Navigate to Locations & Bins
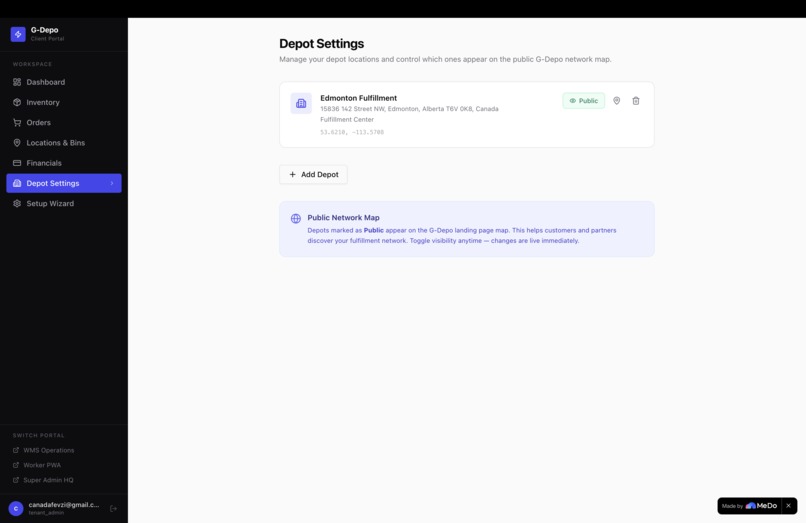This screenshot has height=523, width=806. point(64,143)
